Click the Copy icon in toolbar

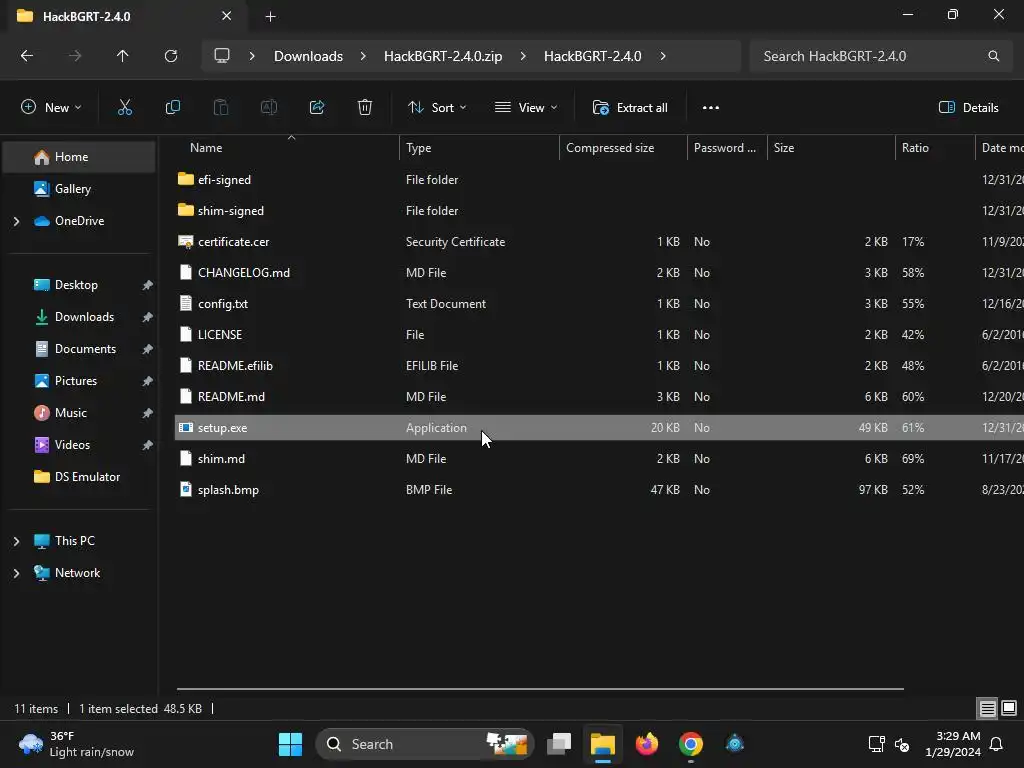(x=172, y=108)
